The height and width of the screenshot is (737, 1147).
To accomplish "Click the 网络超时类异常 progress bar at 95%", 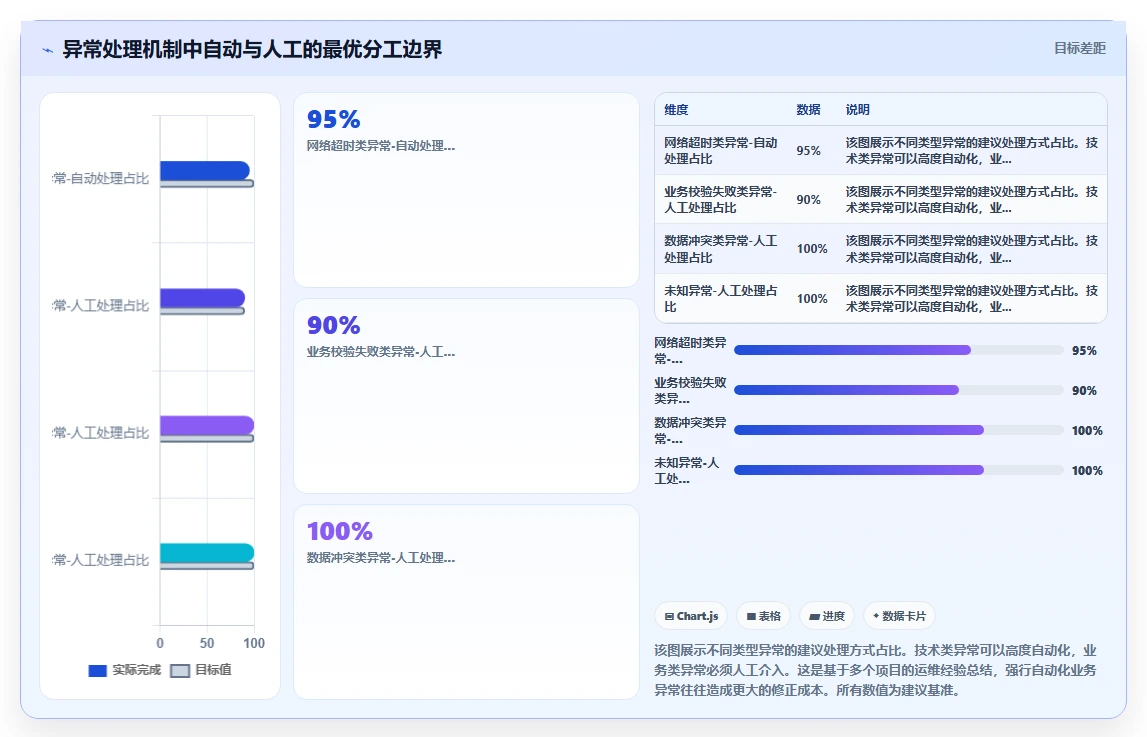I will coord(898,350).
